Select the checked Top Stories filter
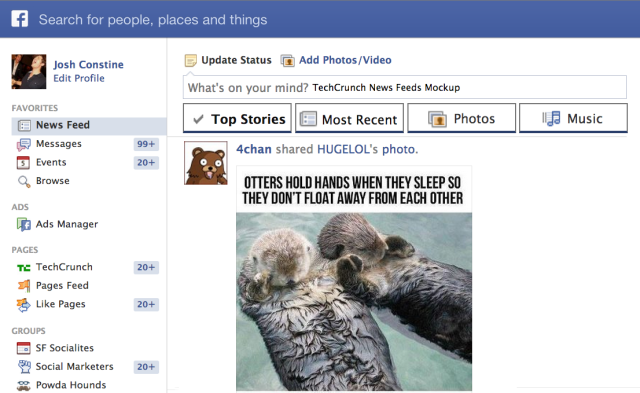This screenshot has width=640, height=393. (237, 118)
